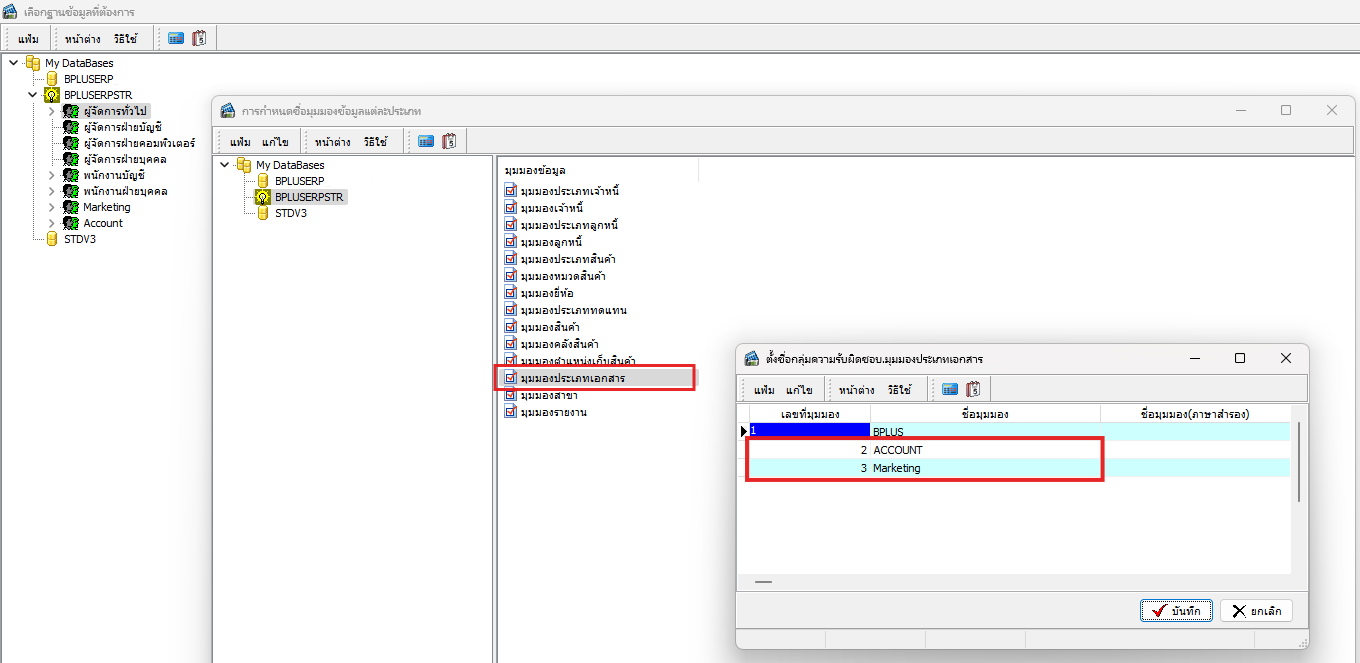Toggle the มุมมองสินค้า checkbox
This screenshot has width=1360, height=663.
coord(511,327)
